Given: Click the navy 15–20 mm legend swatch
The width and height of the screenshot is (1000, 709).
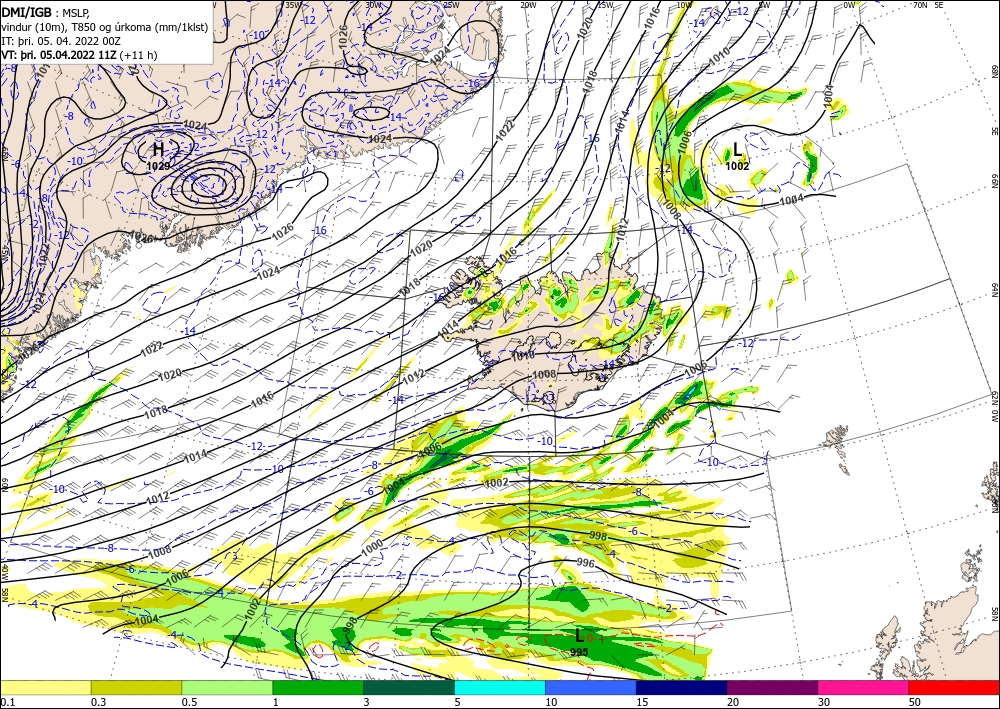Looking at the screenshot, I should (x=682, y=687).
